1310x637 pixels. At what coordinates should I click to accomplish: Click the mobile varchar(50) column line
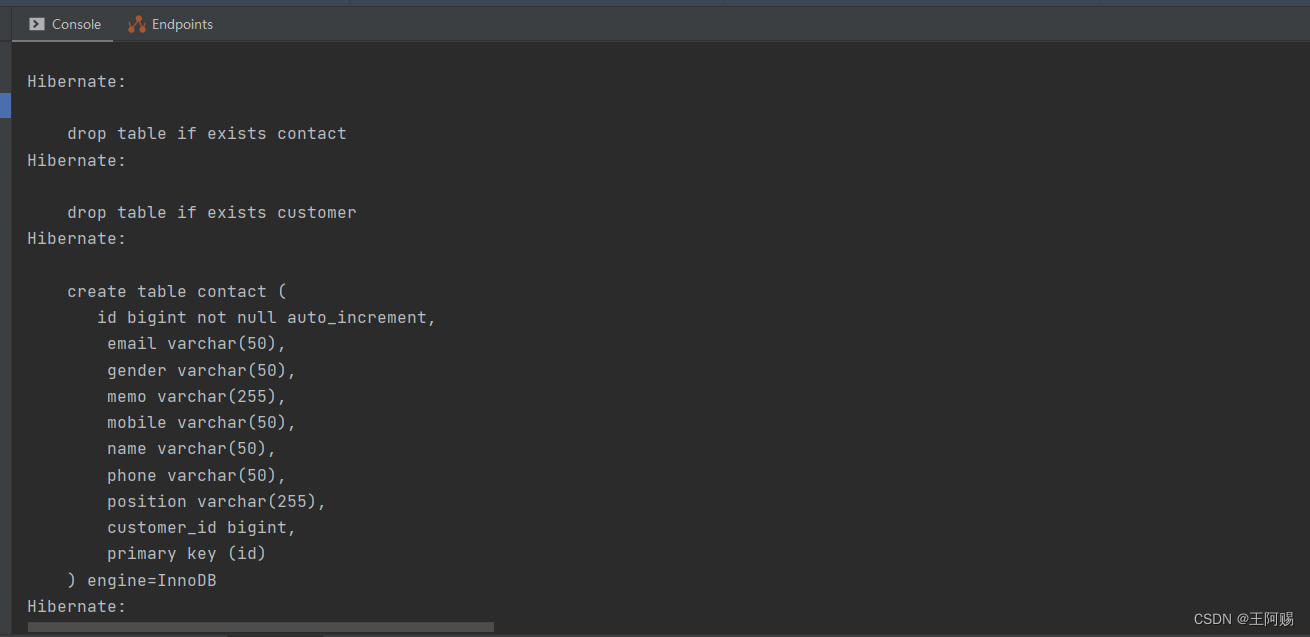pos(200,422)
